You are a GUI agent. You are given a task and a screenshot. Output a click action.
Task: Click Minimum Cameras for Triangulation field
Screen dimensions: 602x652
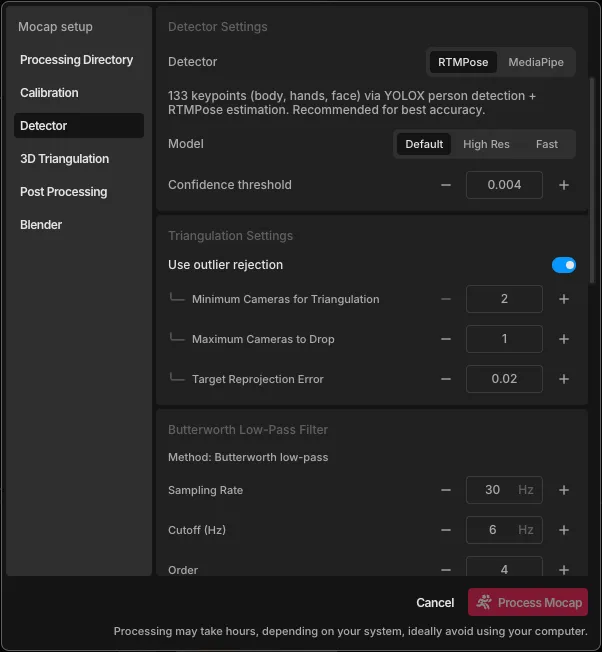pos(504,299)
